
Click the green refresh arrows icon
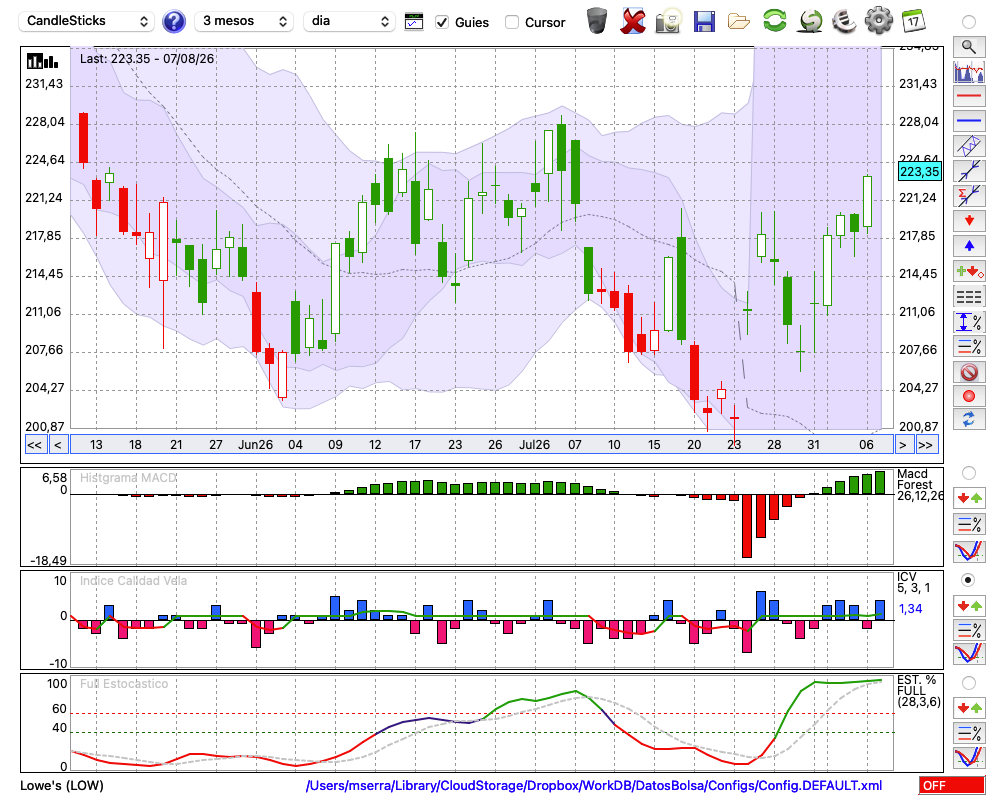tap(774, 21)
